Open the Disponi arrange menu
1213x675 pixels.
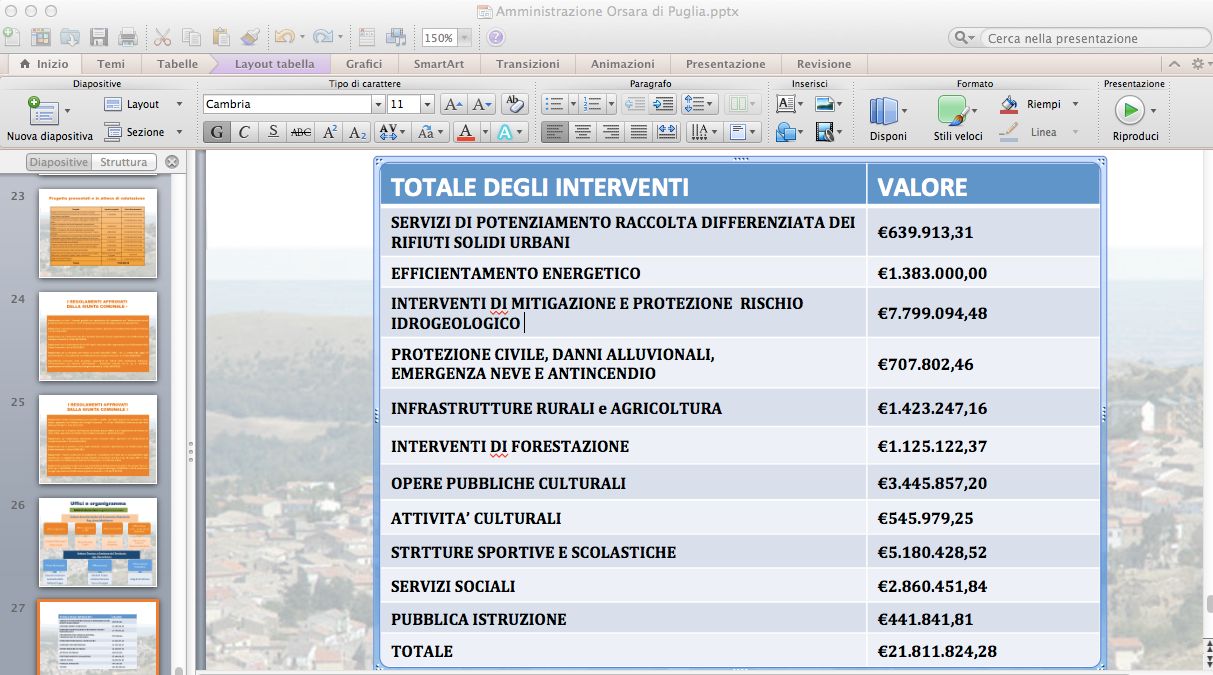[x=888, y=119]
